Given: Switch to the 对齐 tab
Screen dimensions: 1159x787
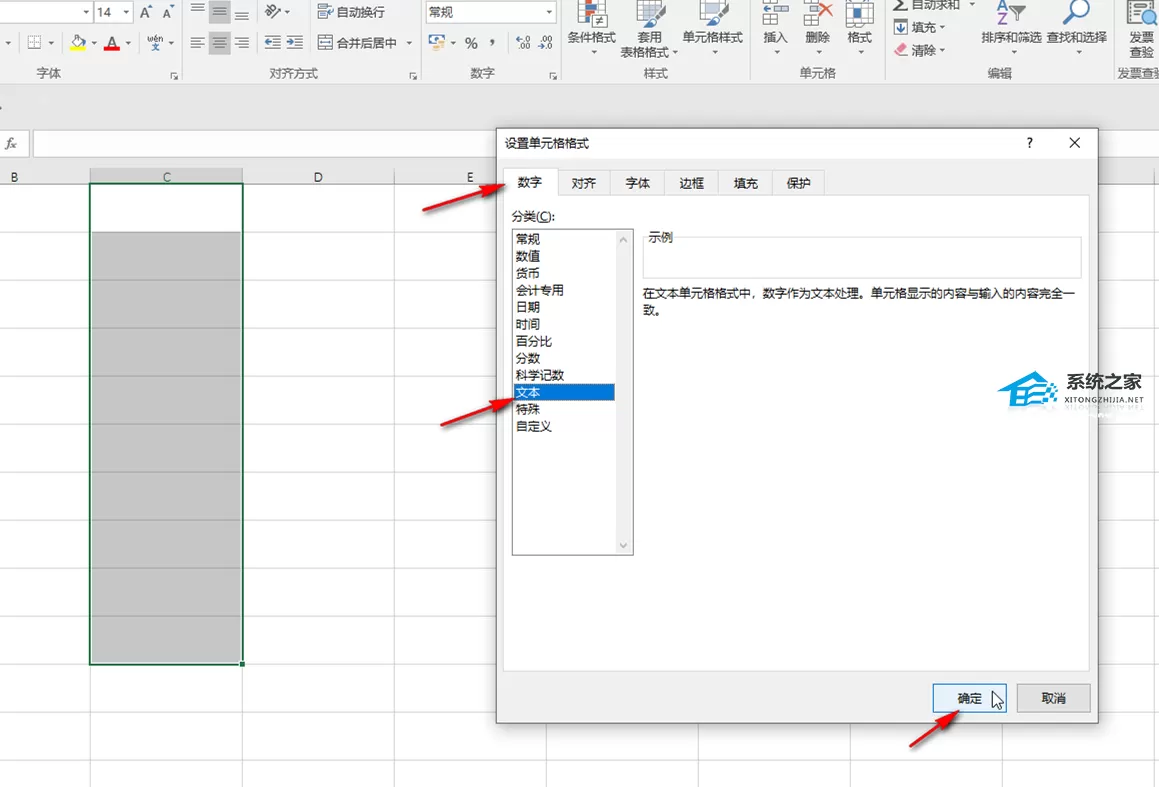Looking at the screenshot, I should [584, 183].
